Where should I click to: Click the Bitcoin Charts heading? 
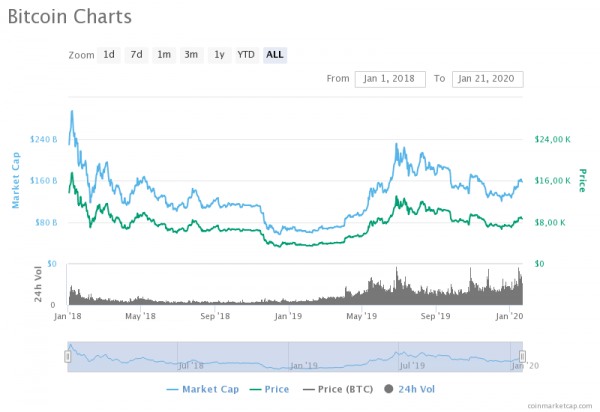click(70, 17)
